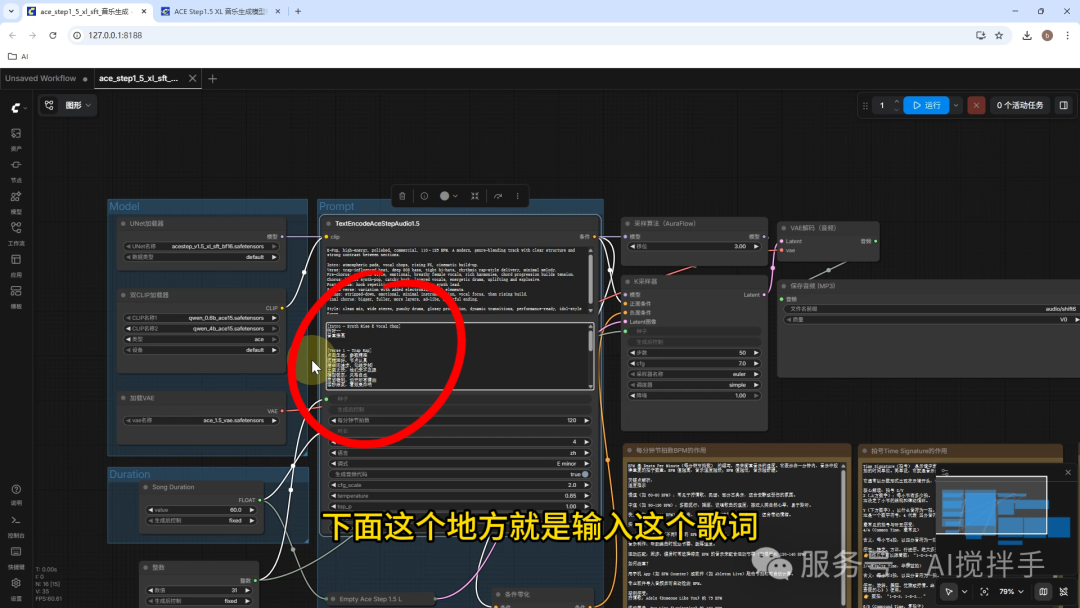Close the ace_step1_5_xl_sft workflow tab
Viewport: 1080px width, 608px height.
click(x=192, y=78)
